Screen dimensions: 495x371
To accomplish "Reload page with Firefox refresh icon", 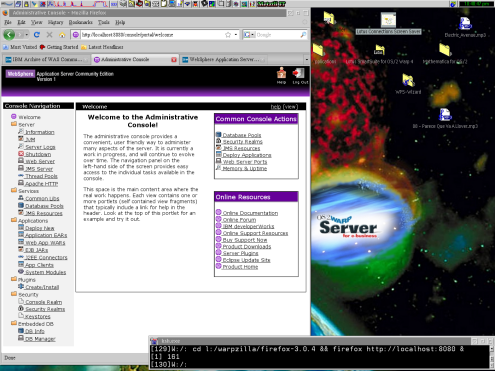I will click(x=37, y=34).
